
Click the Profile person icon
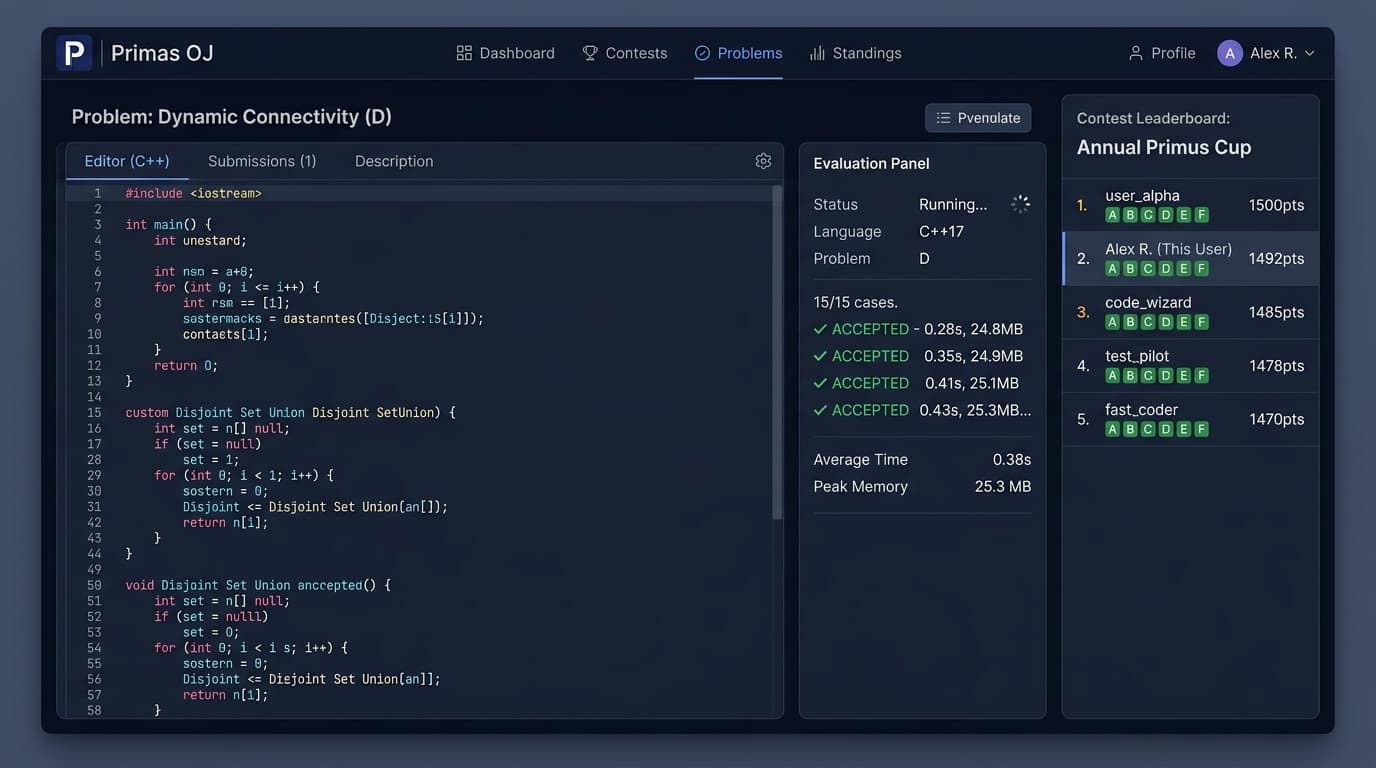coord(1136,53)
